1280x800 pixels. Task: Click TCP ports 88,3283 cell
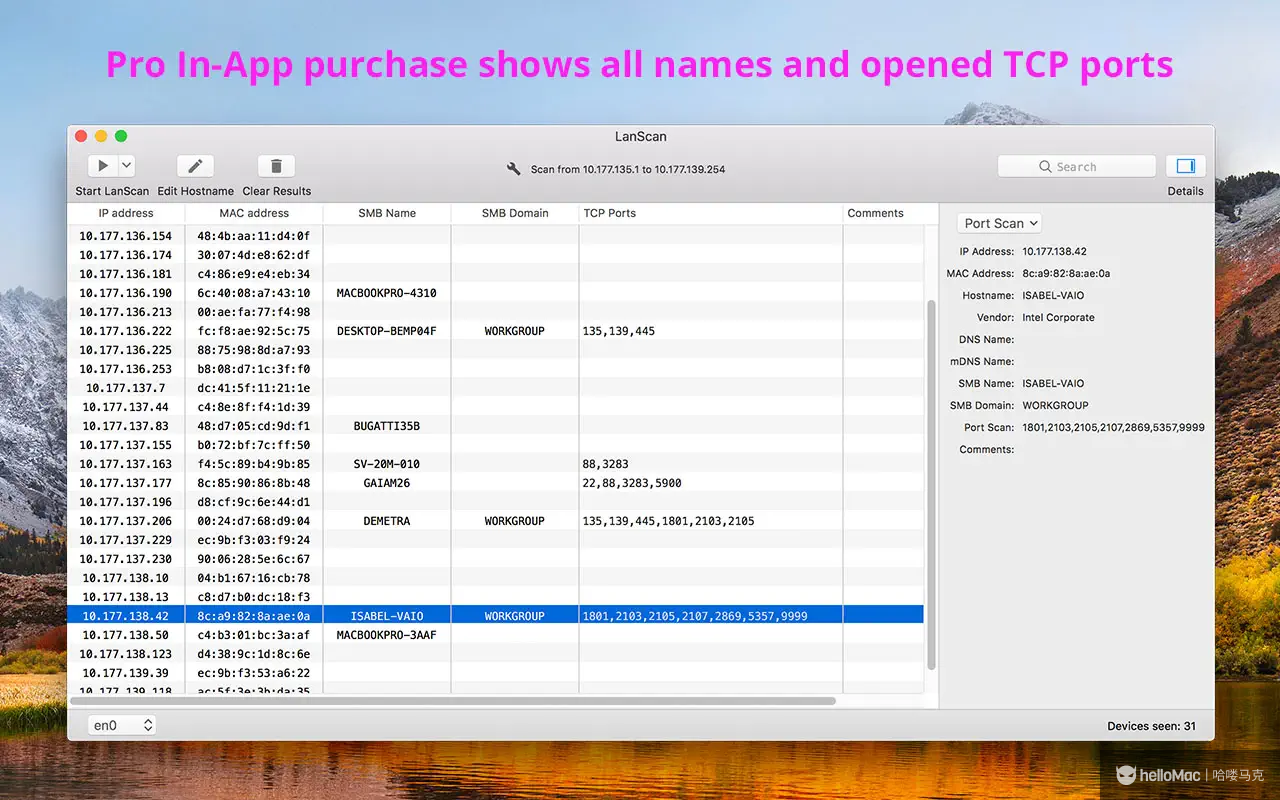pyautogui.click(x=710, y=464)
